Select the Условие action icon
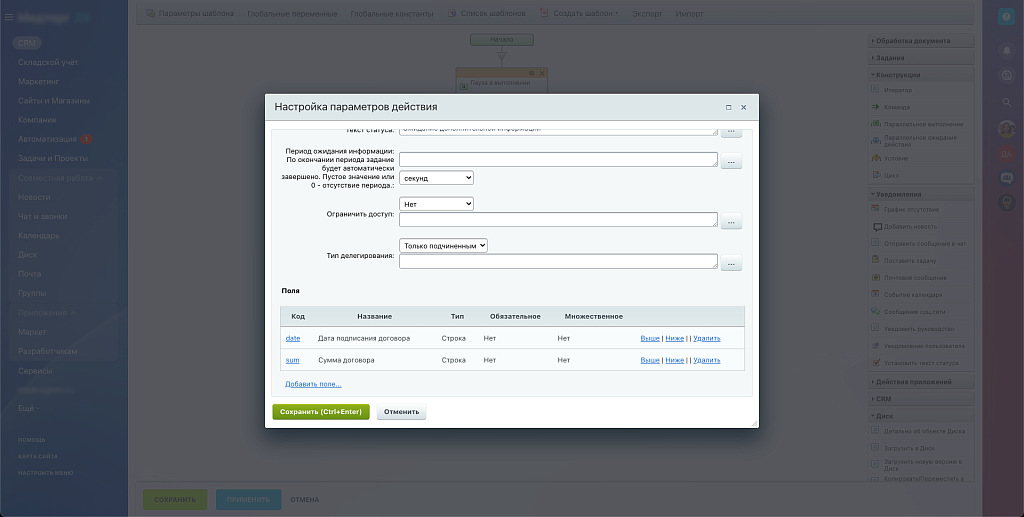Viewport: 1024px width, 517px height. [x=876, y=157]
